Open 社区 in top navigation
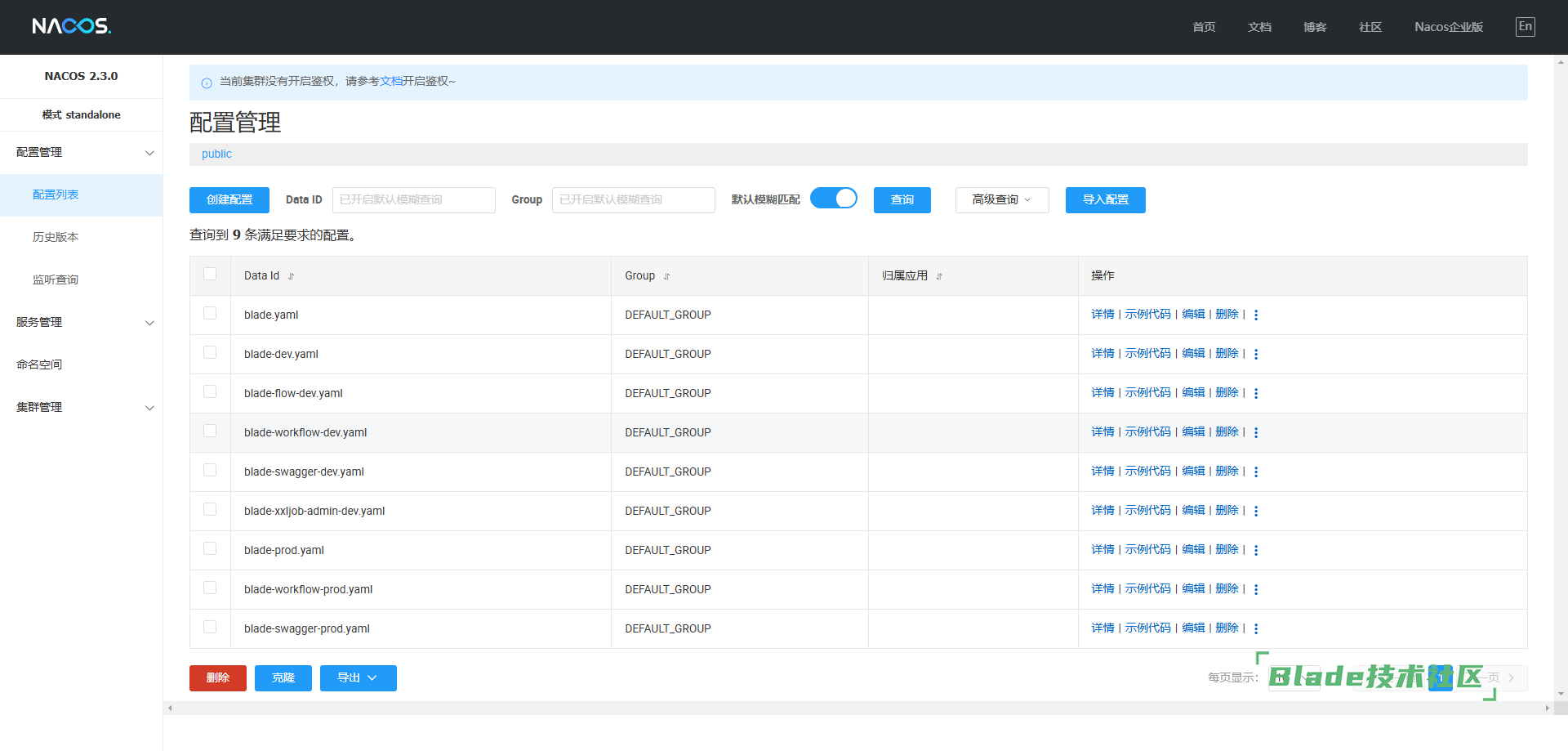The image size is (1568, 751). click(1370, 27)
